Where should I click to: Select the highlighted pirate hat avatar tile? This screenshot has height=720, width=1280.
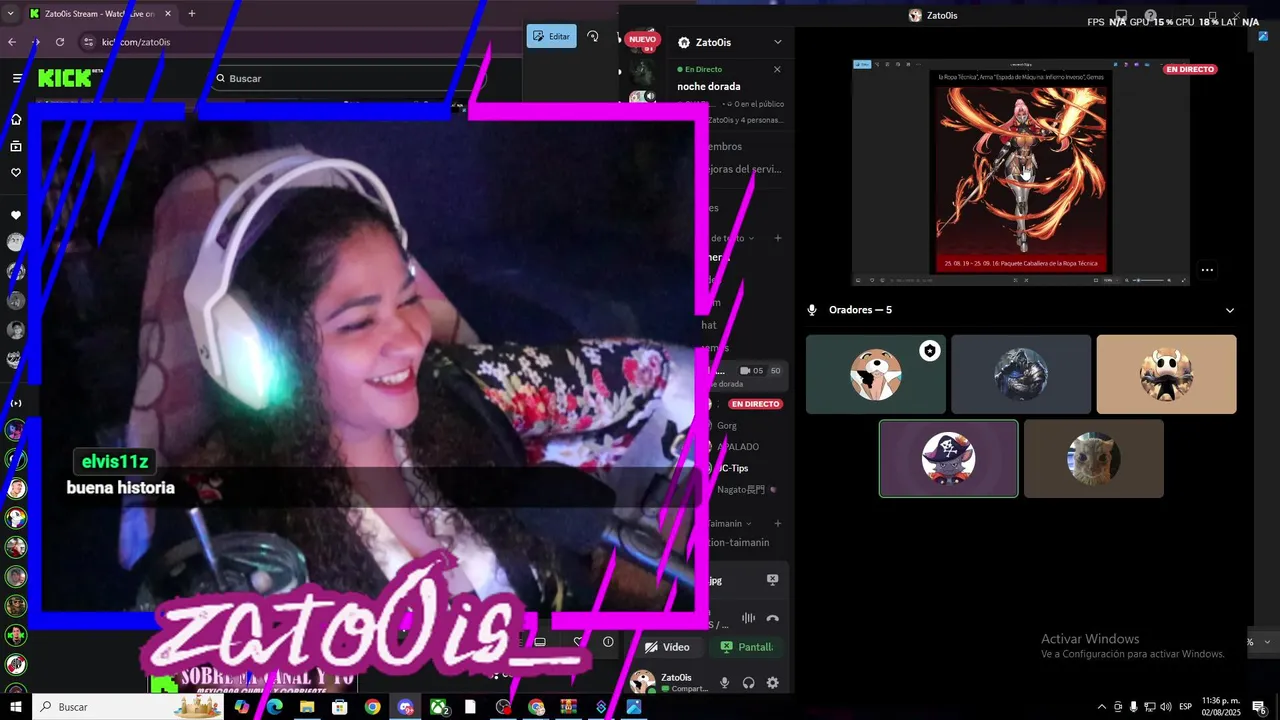[948, 458]
